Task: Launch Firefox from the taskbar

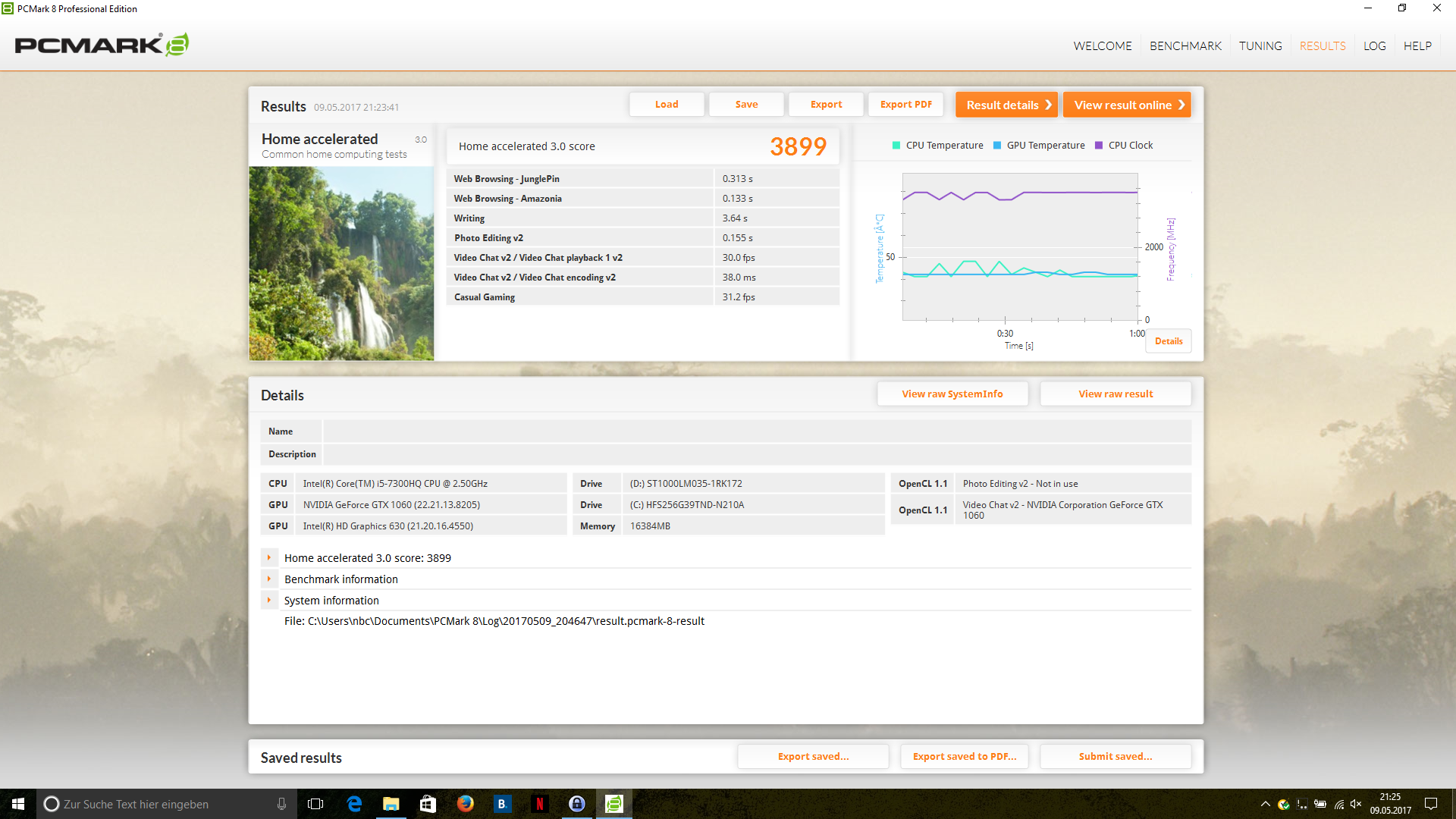Action: (466, 804)
